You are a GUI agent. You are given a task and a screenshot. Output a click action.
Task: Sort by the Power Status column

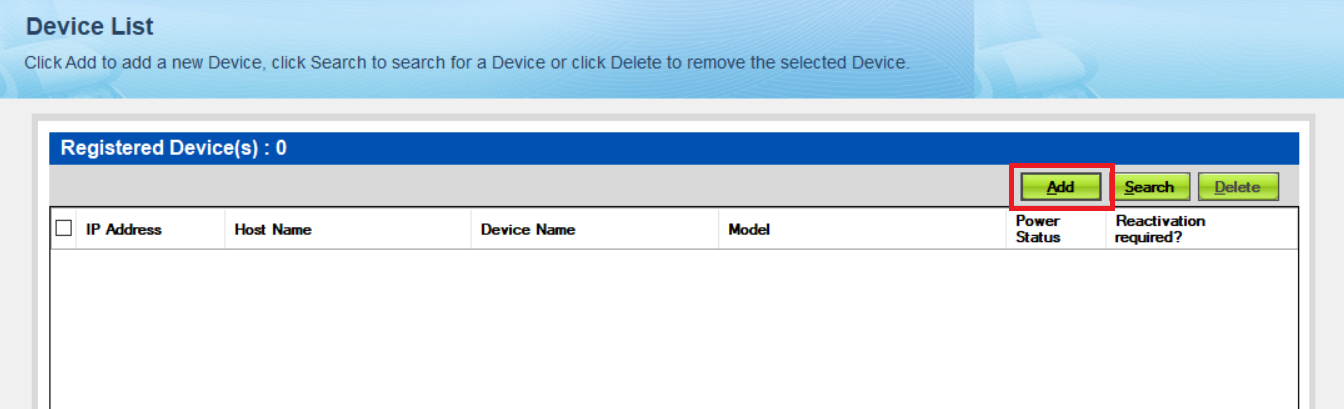[1037, 229]
